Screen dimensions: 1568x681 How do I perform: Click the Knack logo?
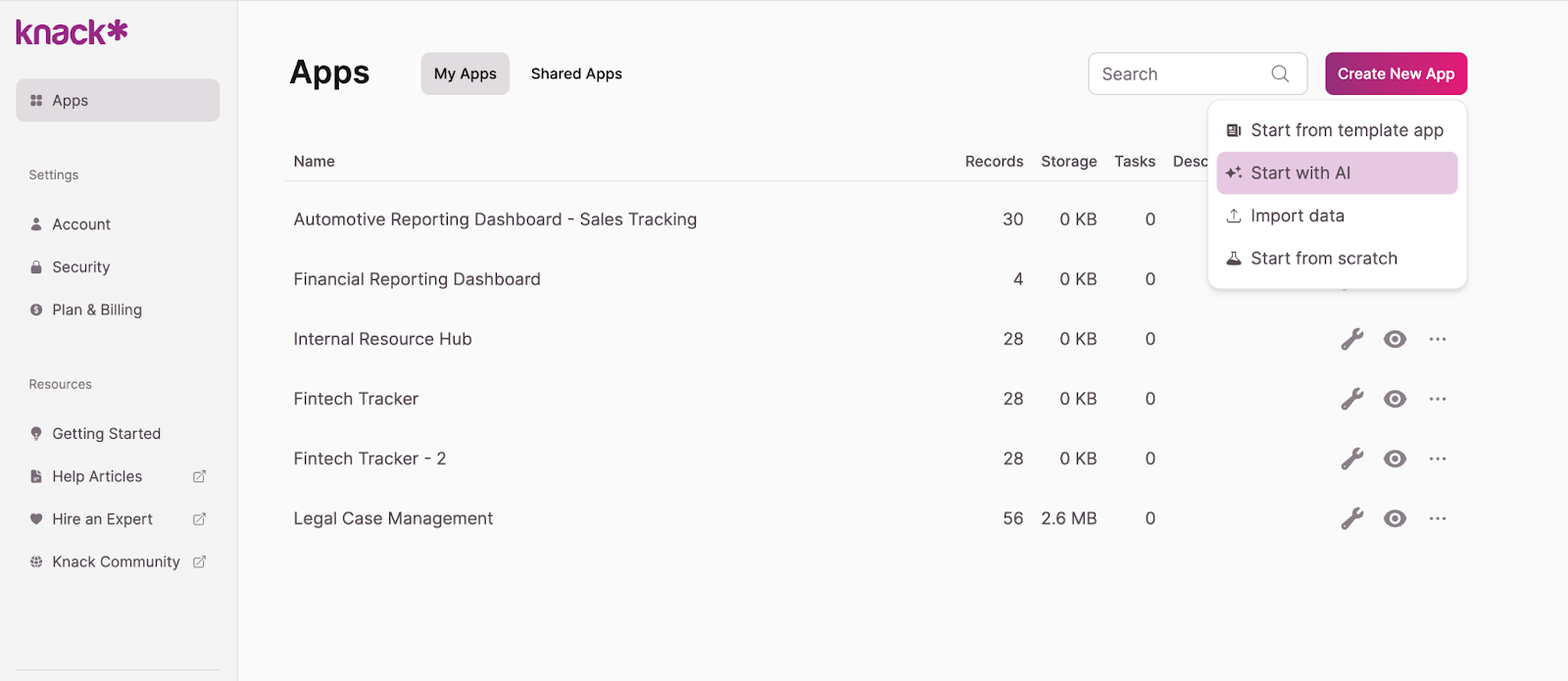(x=72, y=32)
